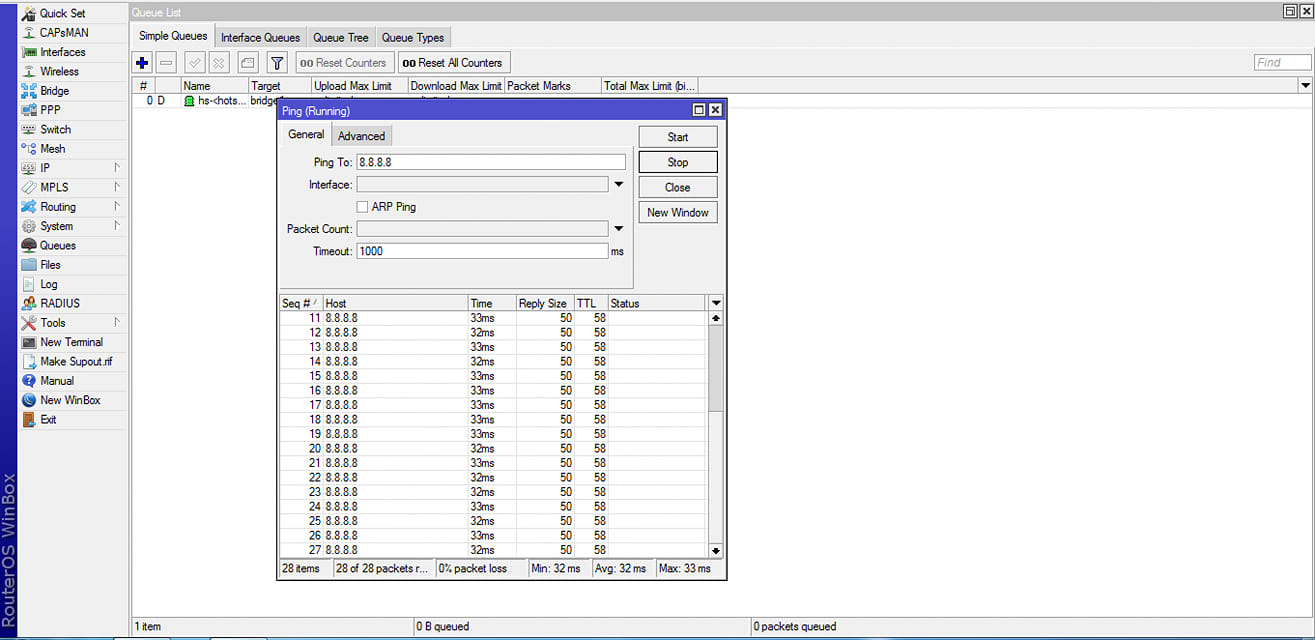Disable selected queue (cross icon)
This screenshot has width=1315, height=640.
tap(219, 63)
